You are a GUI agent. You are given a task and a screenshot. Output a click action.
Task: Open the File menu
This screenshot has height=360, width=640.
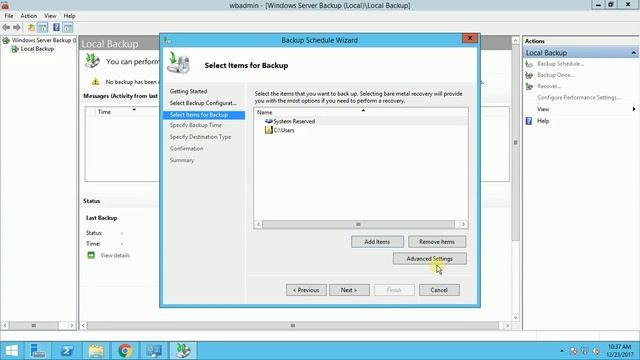pyautogui.click(x=9, y=16)
